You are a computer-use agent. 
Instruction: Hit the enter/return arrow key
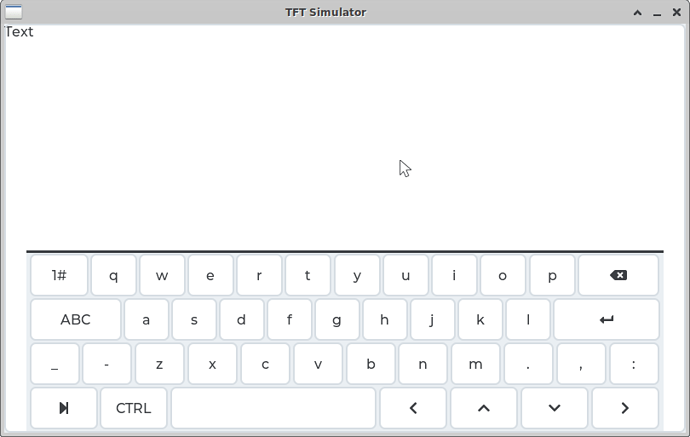pyautogui.click(x=606, y=320)
